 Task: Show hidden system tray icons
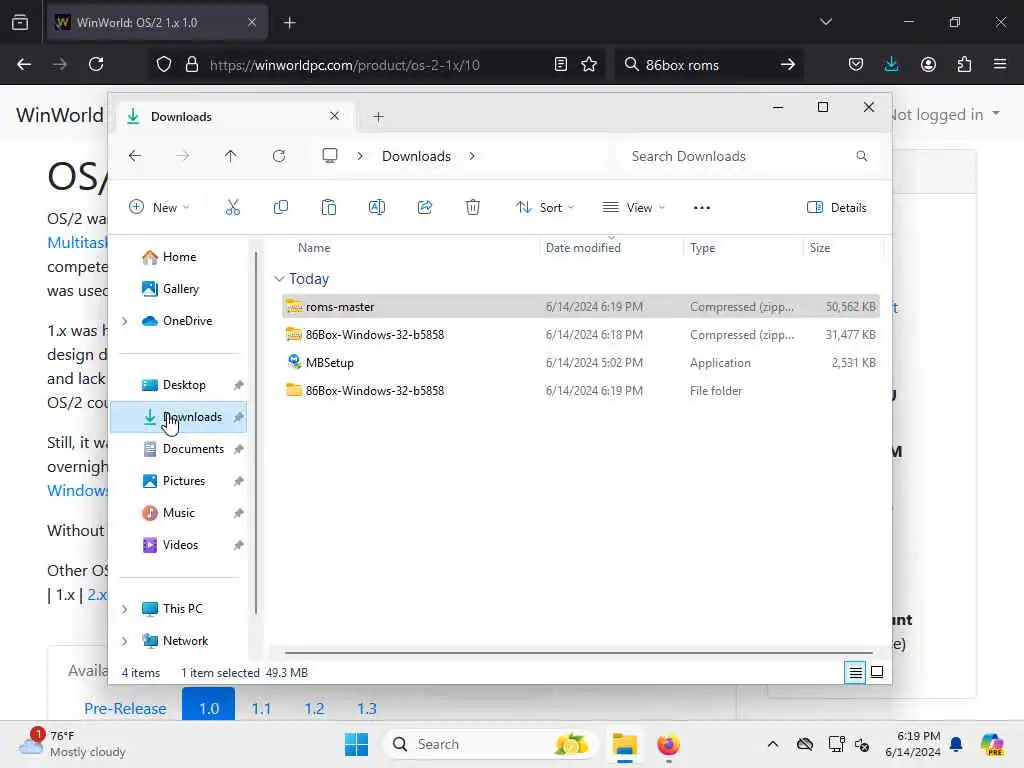[x=773, y=744]
